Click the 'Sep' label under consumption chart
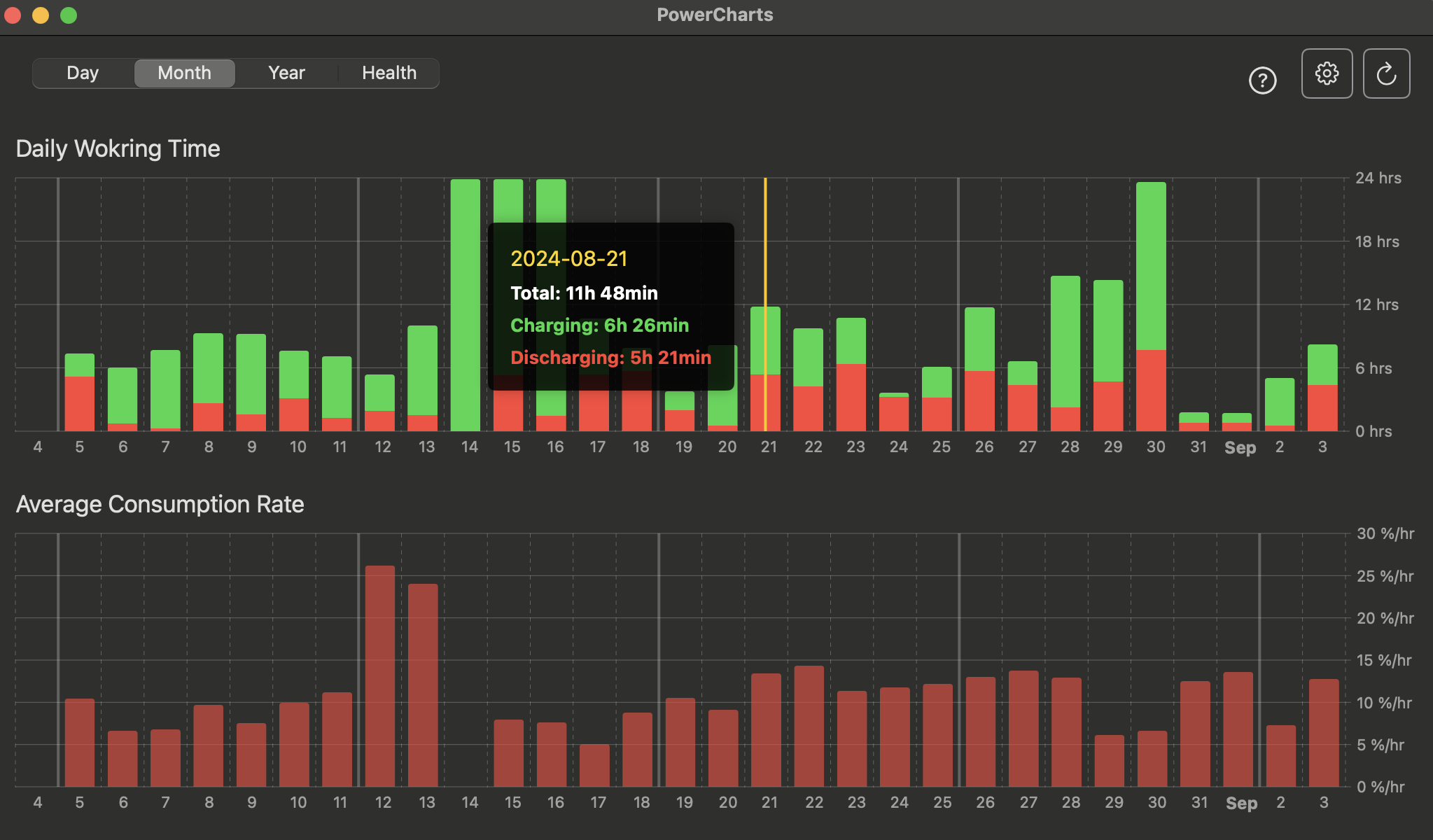Viewport: 1433px width, 840px height. 1241,804
